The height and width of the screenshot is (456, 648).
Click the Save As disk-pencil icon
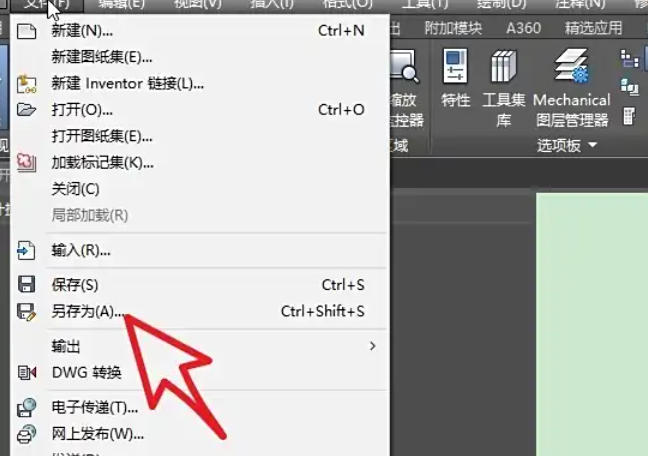[x=26, y=312]
